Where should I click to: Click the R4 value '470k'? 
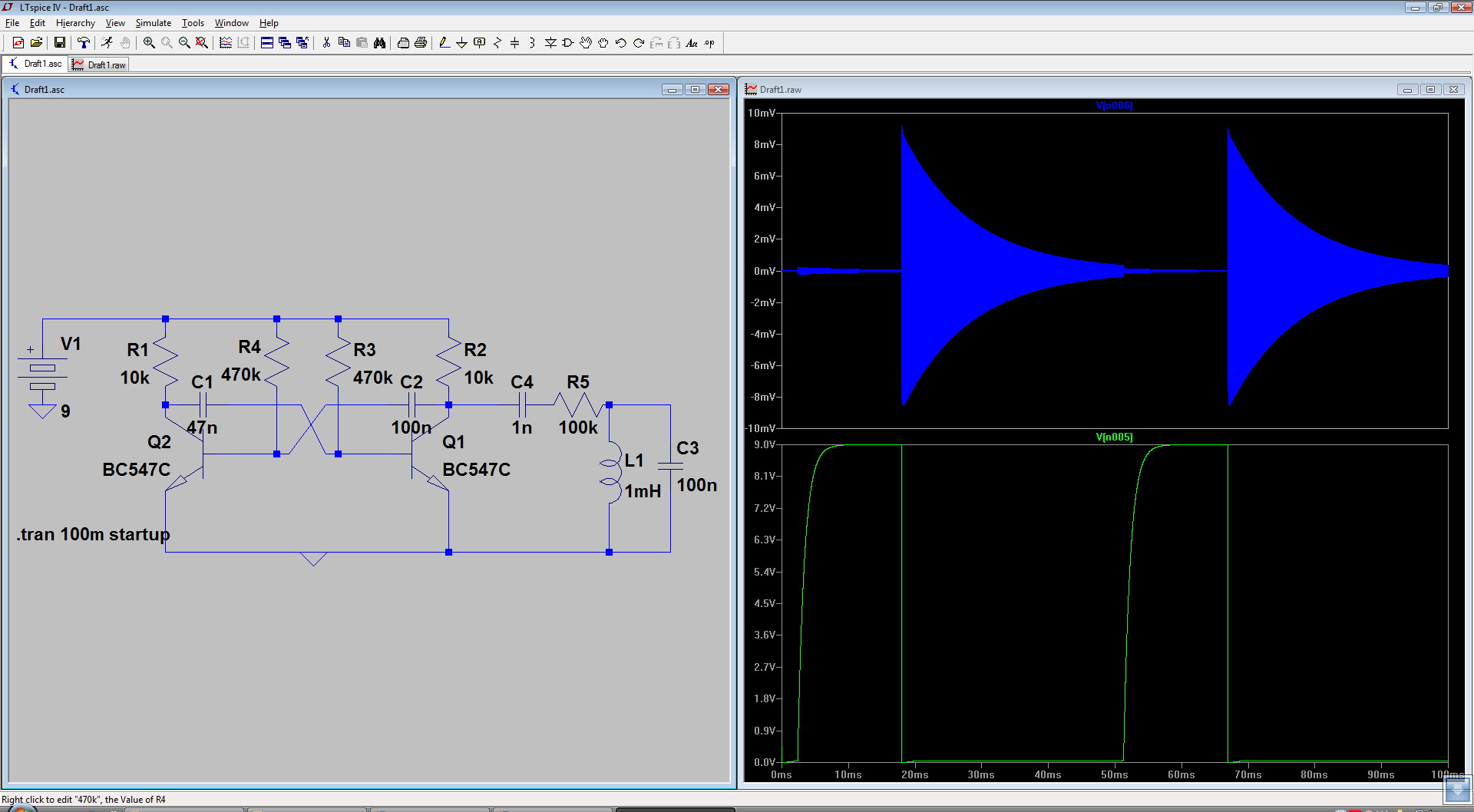(x=241, y=375)
